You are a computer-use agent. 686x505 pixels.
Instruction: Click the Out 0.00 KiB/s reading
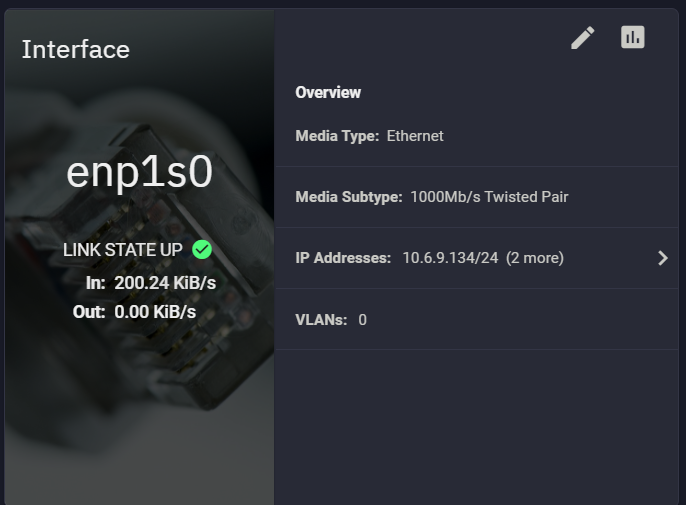tap(134, 312)
